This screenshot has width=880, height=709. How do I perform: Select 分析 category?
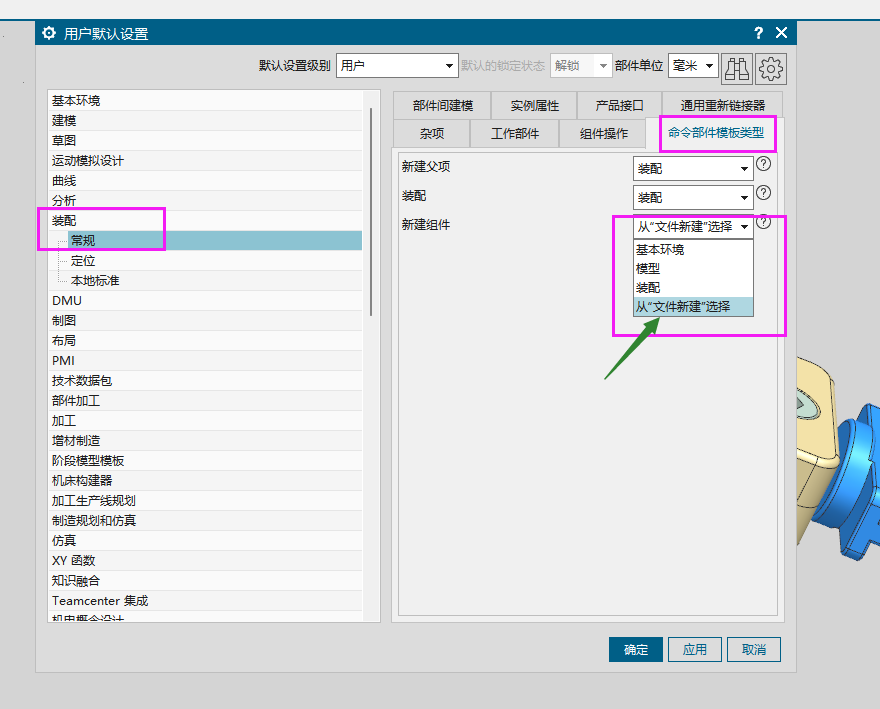[205, 200]
